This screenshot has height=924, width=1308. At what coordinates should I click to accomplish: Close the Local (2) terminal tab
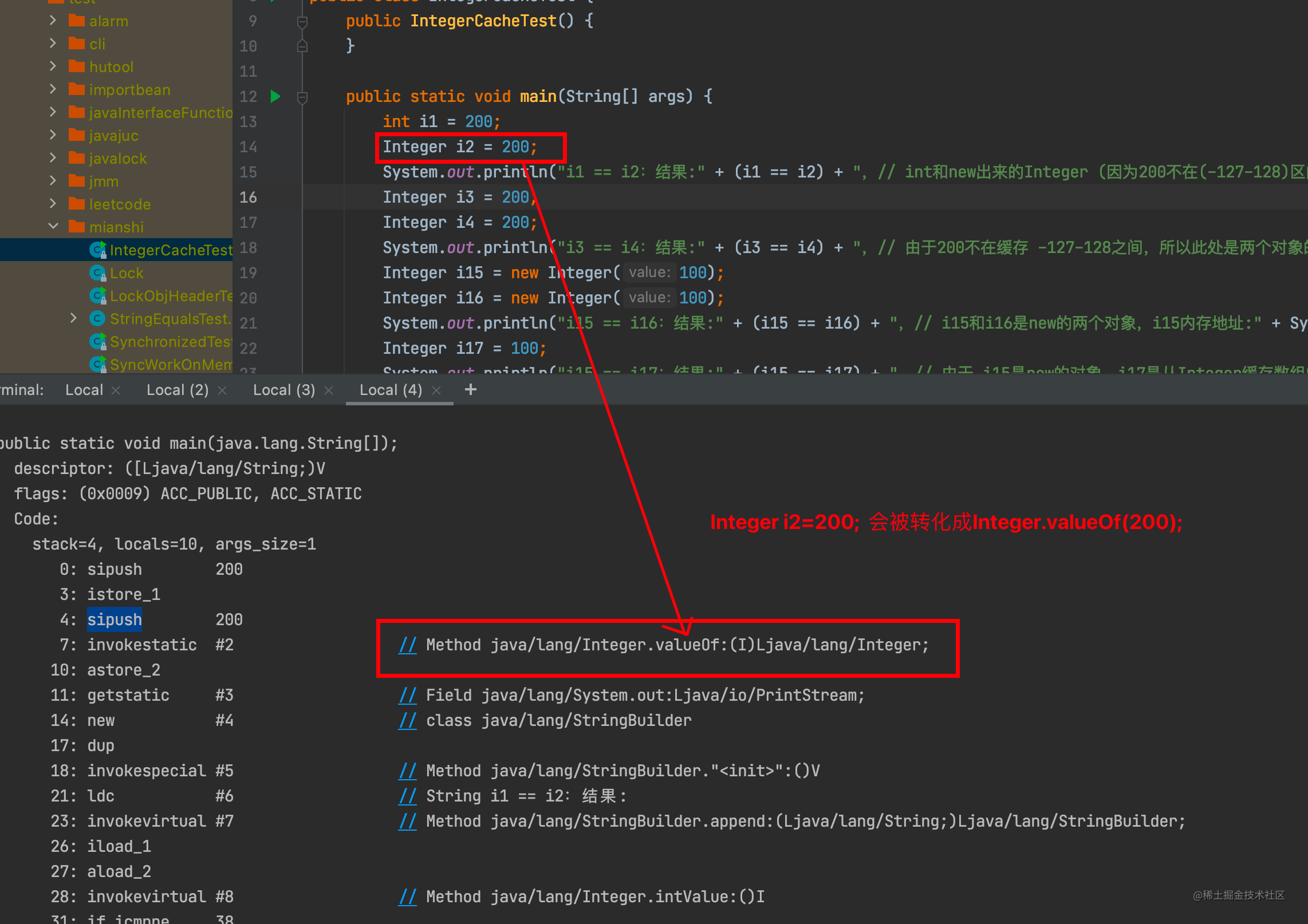click(x=222, y=390)
